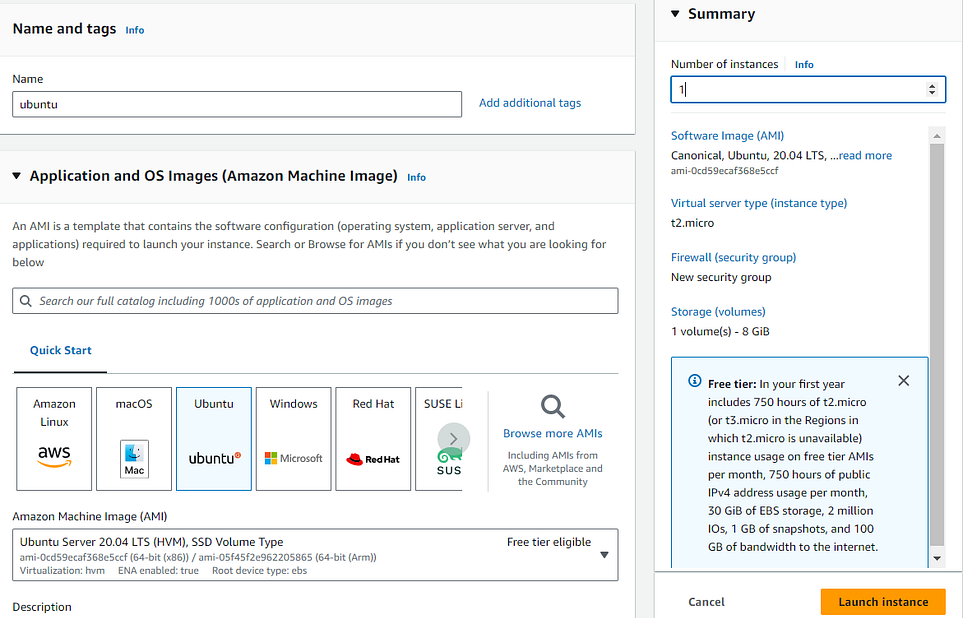Select the SUSE Linux AMI card
The width and height of the screenshot is (963, 618).
[439, 439]
